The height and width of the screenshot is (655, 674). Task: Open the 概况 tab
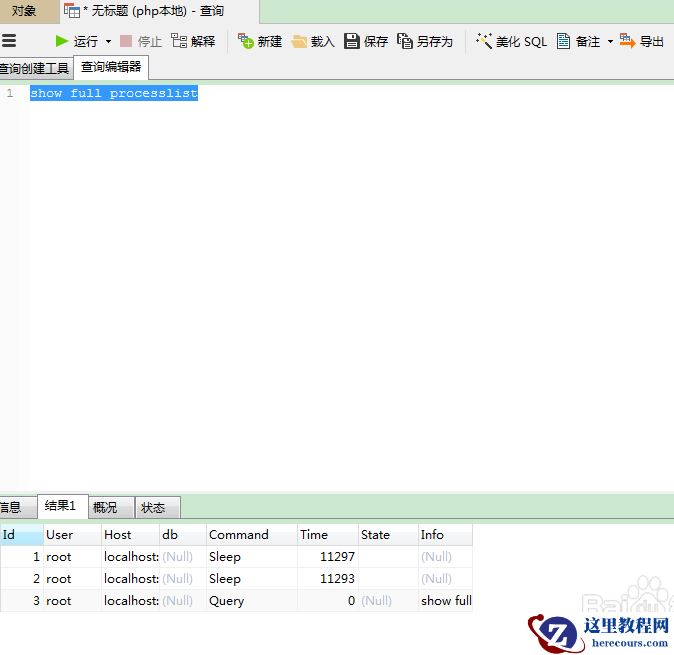pos(111,508)
